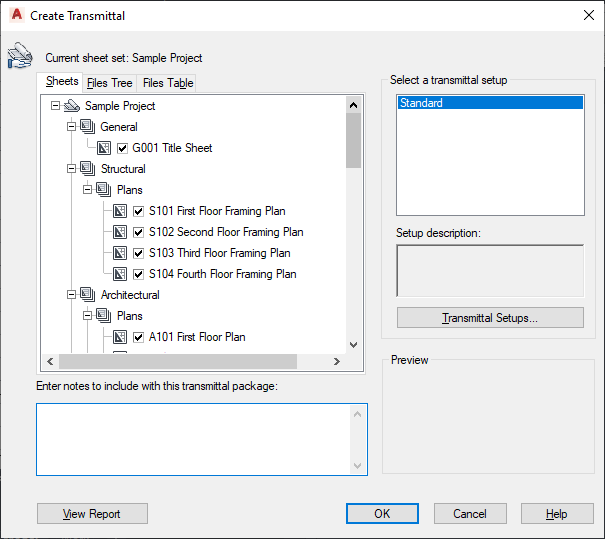Click the Architectural subset icon
Image resolution: width=605 pixels, height=539 pixels.
click(87, 295)
